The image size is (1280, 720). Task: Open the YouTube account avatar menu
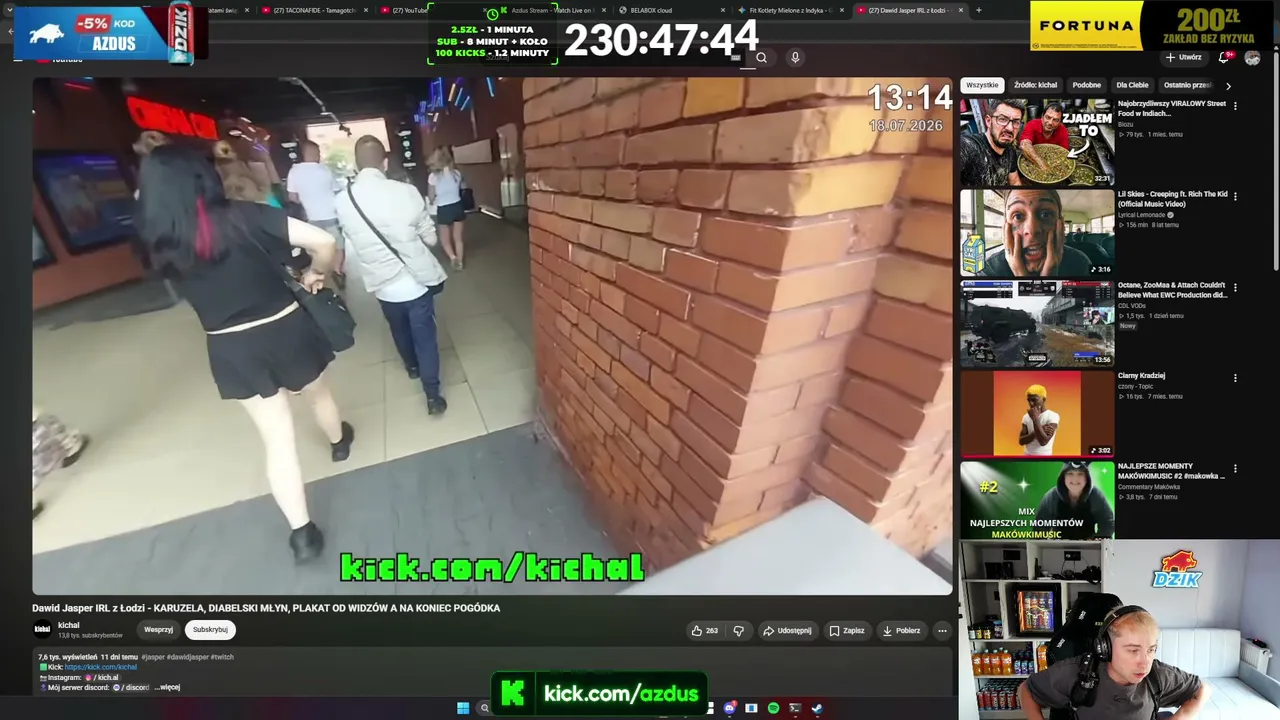(1252, 58)
